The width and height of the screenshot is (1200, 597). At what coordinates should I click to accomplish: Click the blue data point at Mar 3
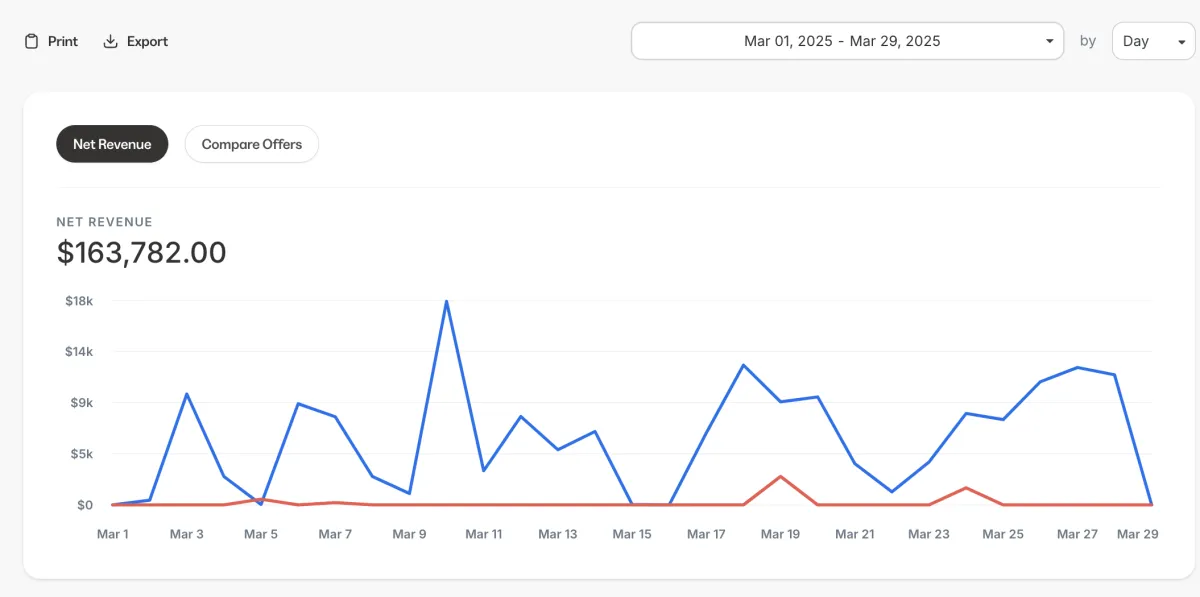click(187, 394)
